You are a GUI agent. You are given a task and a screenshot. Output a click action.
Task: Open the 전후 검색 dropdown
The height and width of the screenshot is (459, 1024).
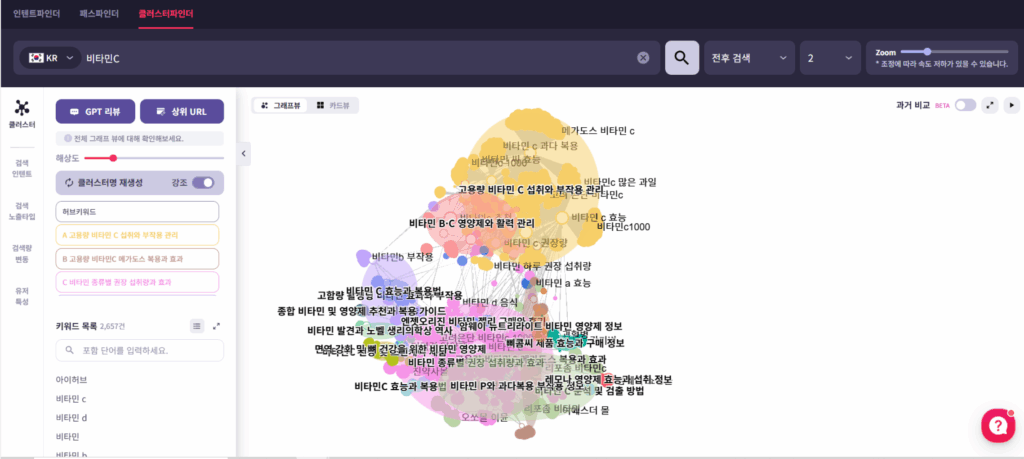747,58
